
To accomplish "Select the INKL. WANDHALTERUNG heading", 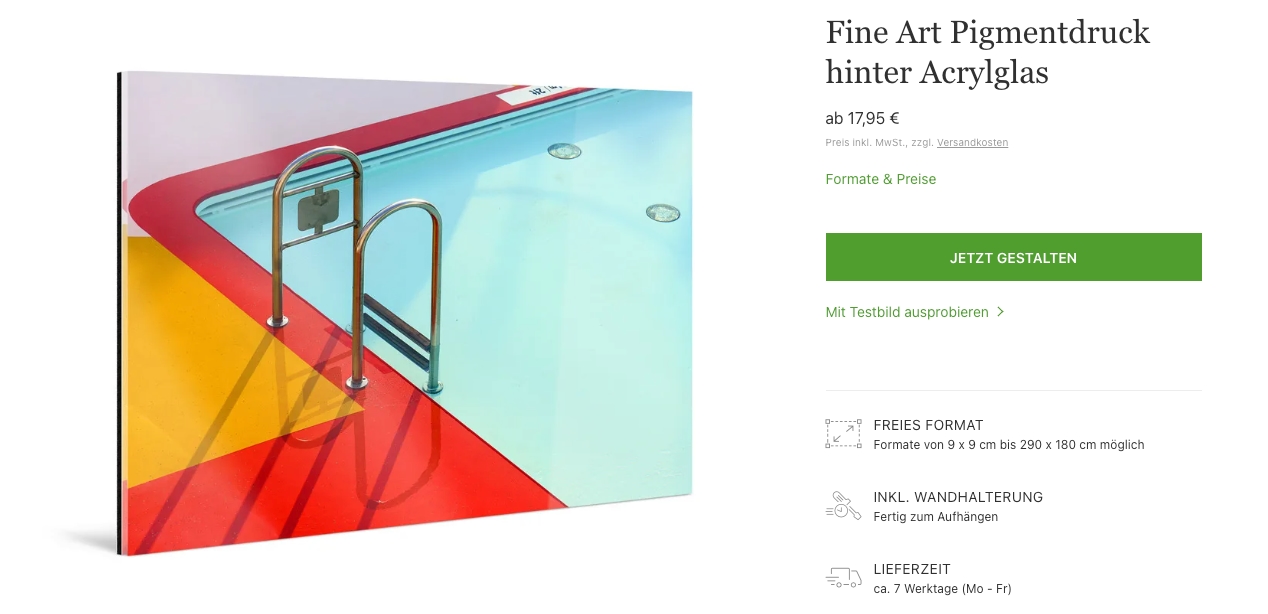I will [958, 497].
